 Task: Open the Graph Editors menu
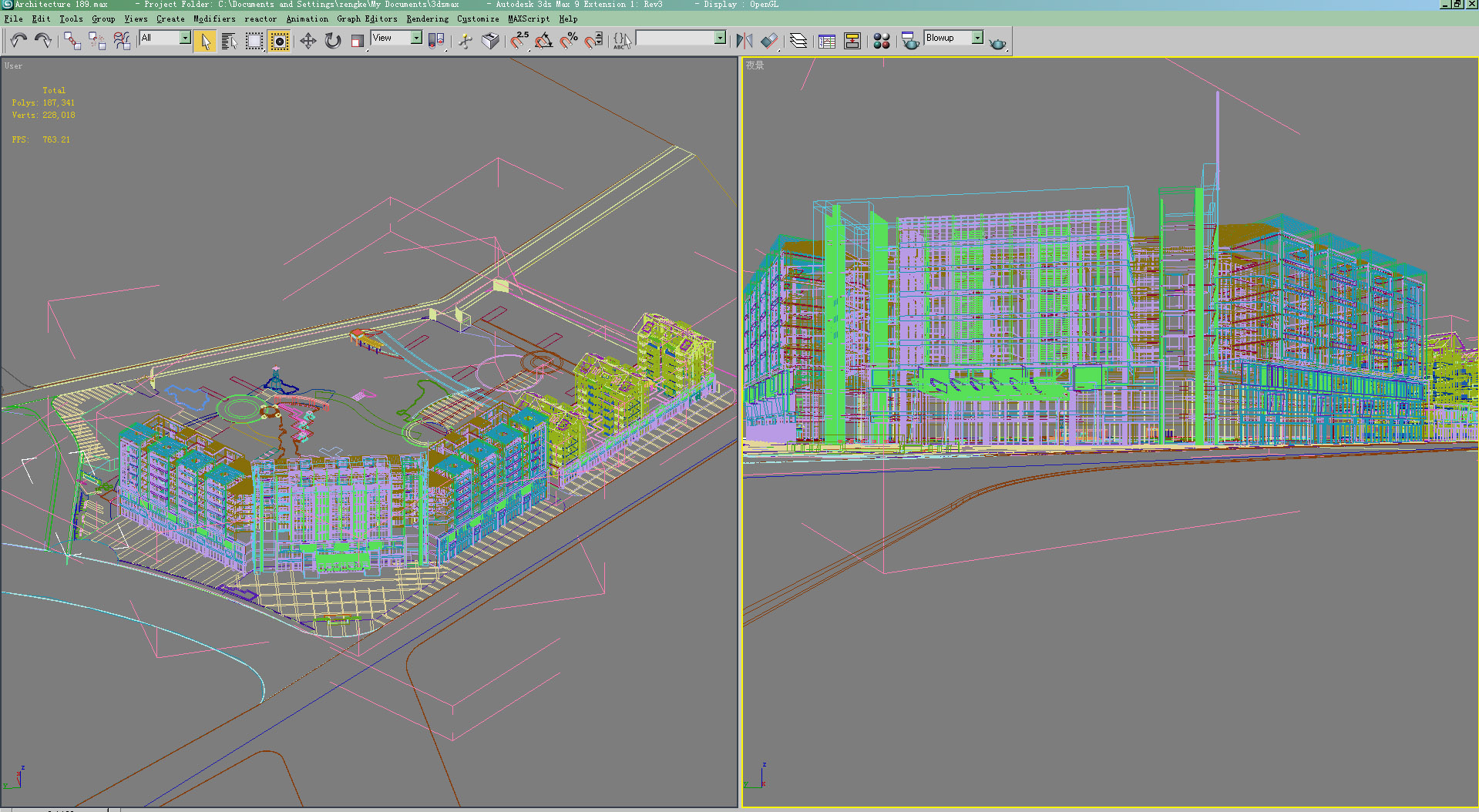point(367,19)
